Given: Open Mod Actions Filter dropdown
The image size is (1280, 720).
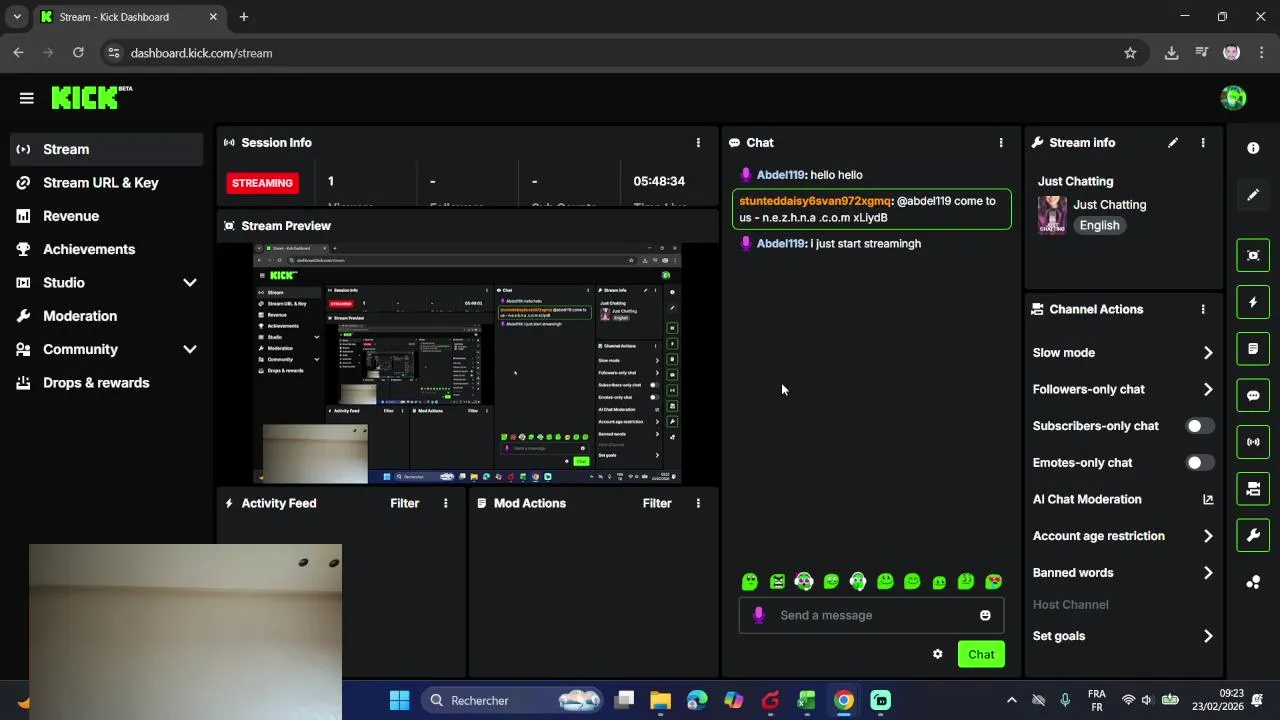Looking at the screenshot, I should pos(657,503).
